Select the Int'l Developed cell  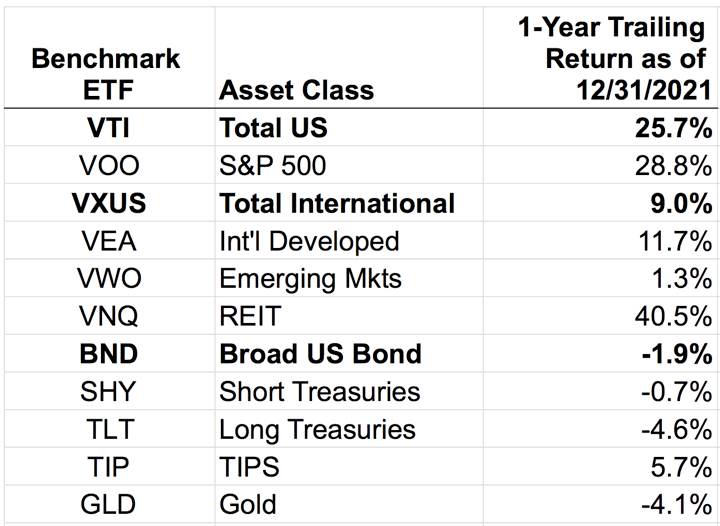point(309,241)
